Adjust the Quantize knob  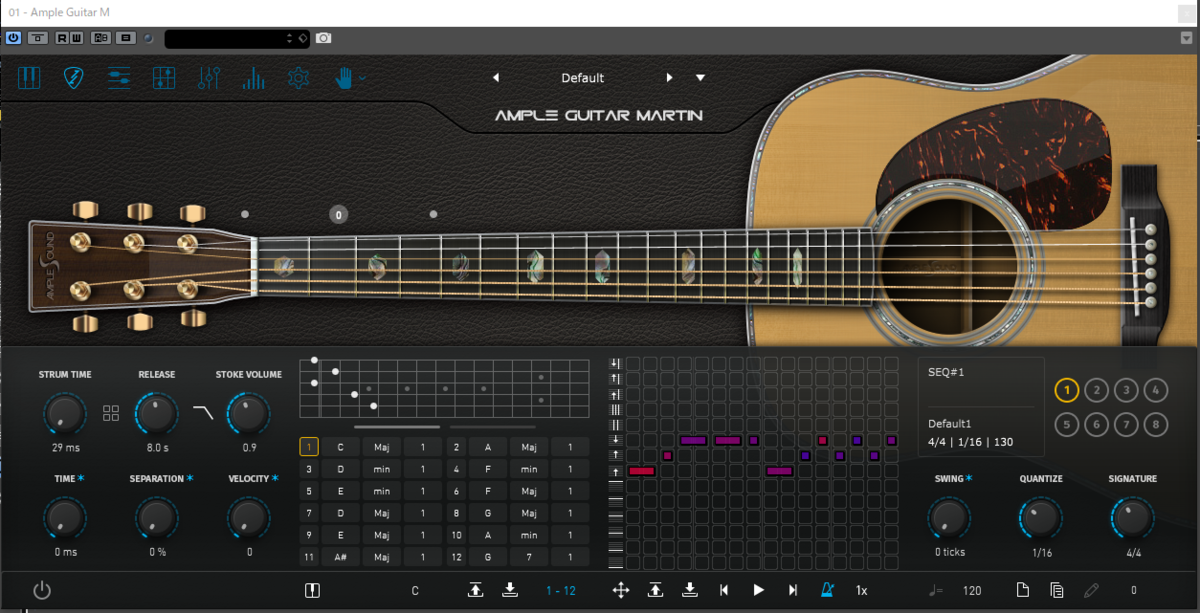pyautogui.click(x=1041, y=517)
